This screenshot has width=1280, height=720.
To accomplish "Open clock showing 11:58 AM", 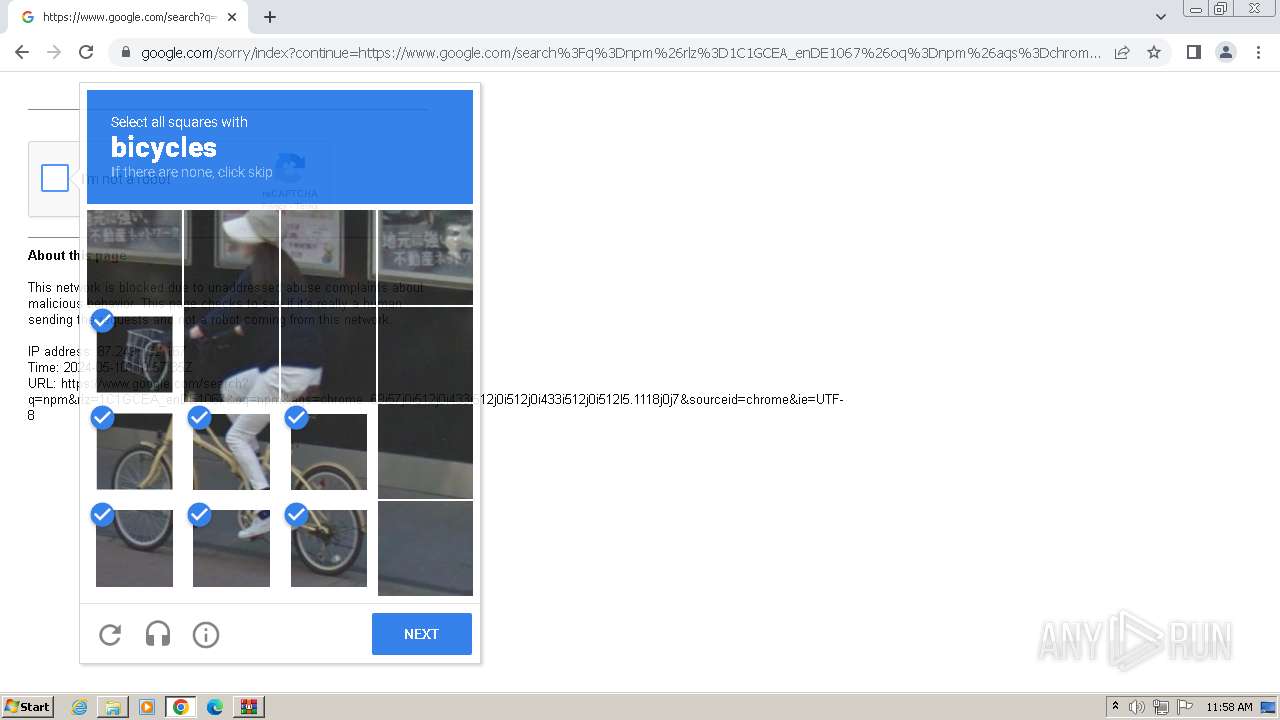I will 1229,707.
